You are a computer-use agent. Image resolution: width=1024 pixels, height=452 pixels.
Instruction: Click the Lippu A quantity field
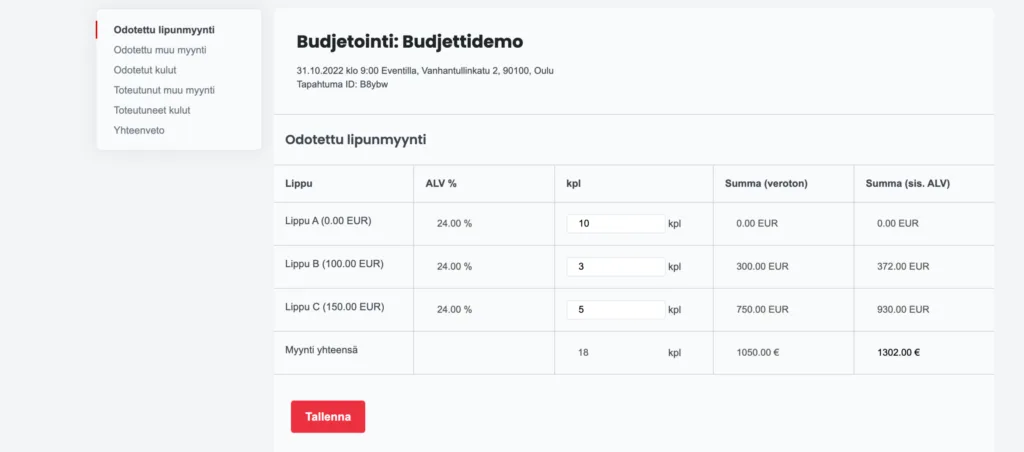click(615, 224)
